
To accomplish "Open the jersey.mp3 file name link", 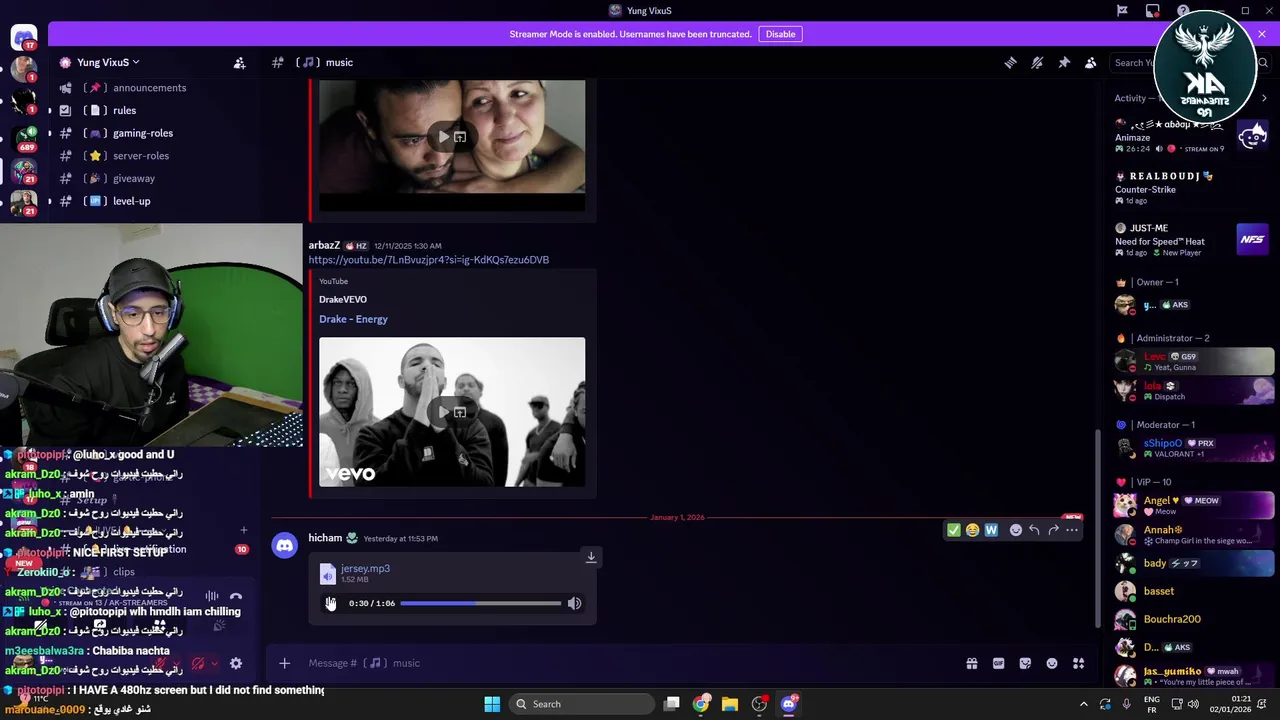I will tap(365, 568).
